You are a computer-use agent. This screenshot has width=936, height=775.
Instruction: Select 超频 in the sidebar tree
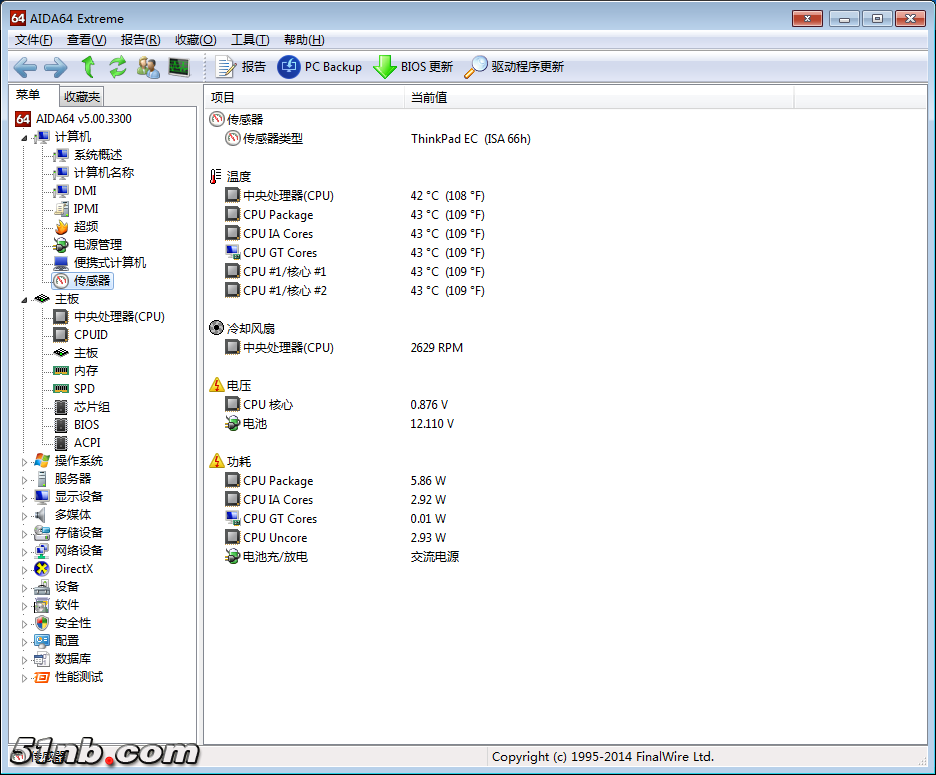tap(86, 227)
